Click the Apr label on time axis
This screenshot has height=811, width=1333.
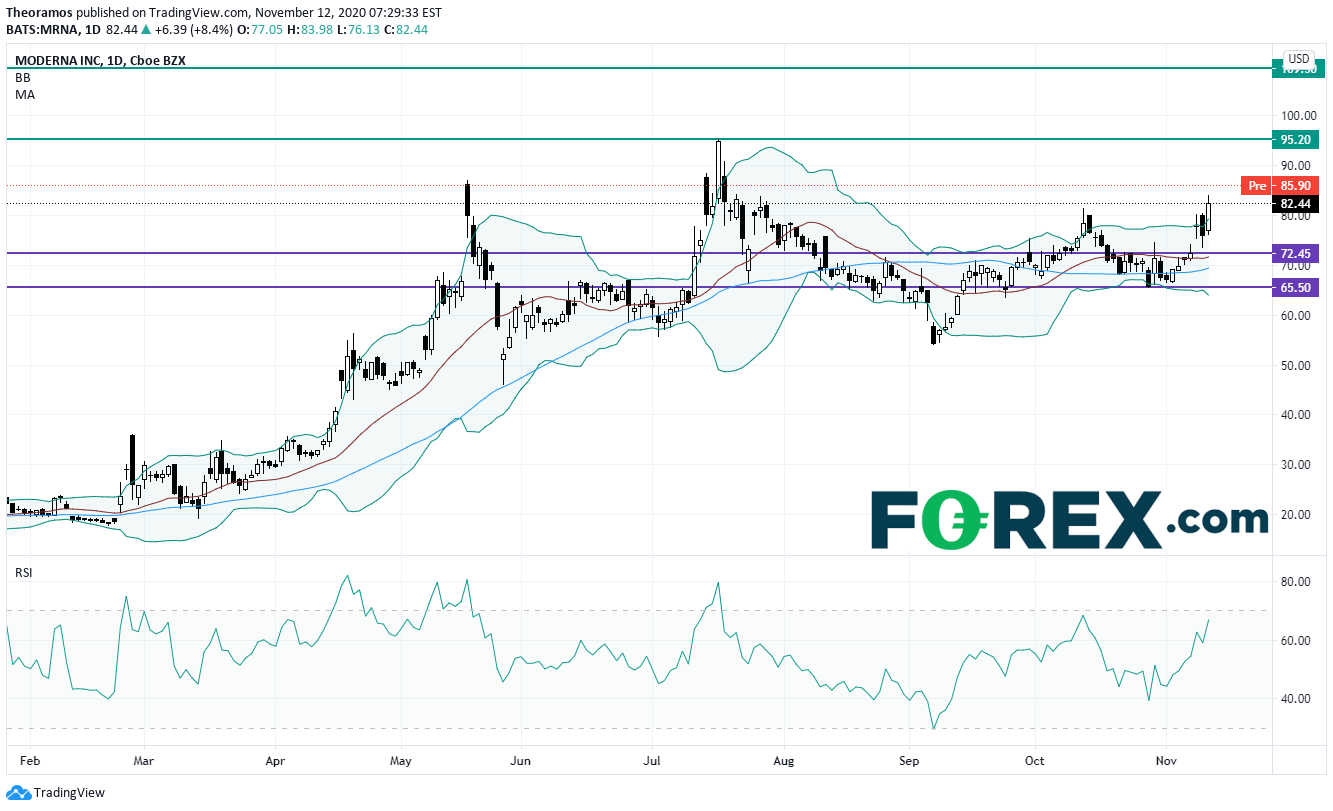pos(275,761)
